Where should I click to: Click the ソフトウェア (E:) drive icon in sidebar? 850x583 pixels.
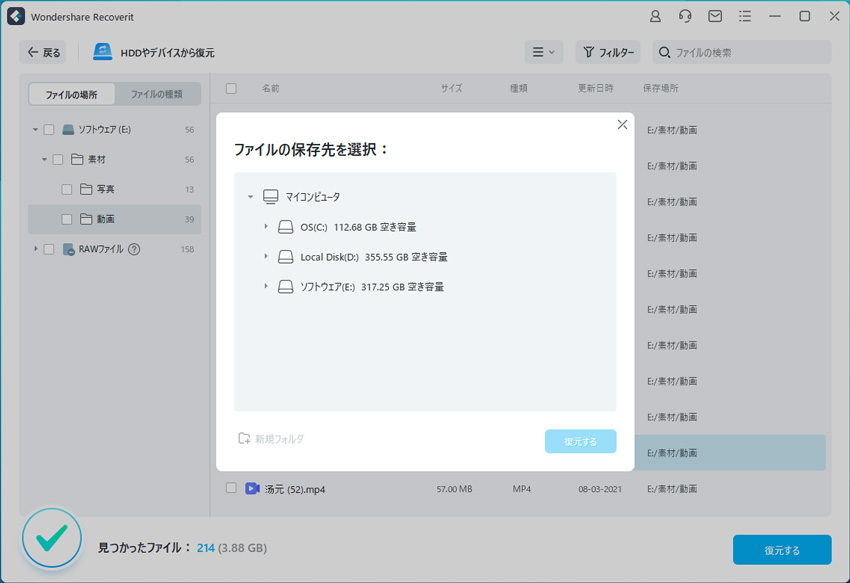(68, 130)
